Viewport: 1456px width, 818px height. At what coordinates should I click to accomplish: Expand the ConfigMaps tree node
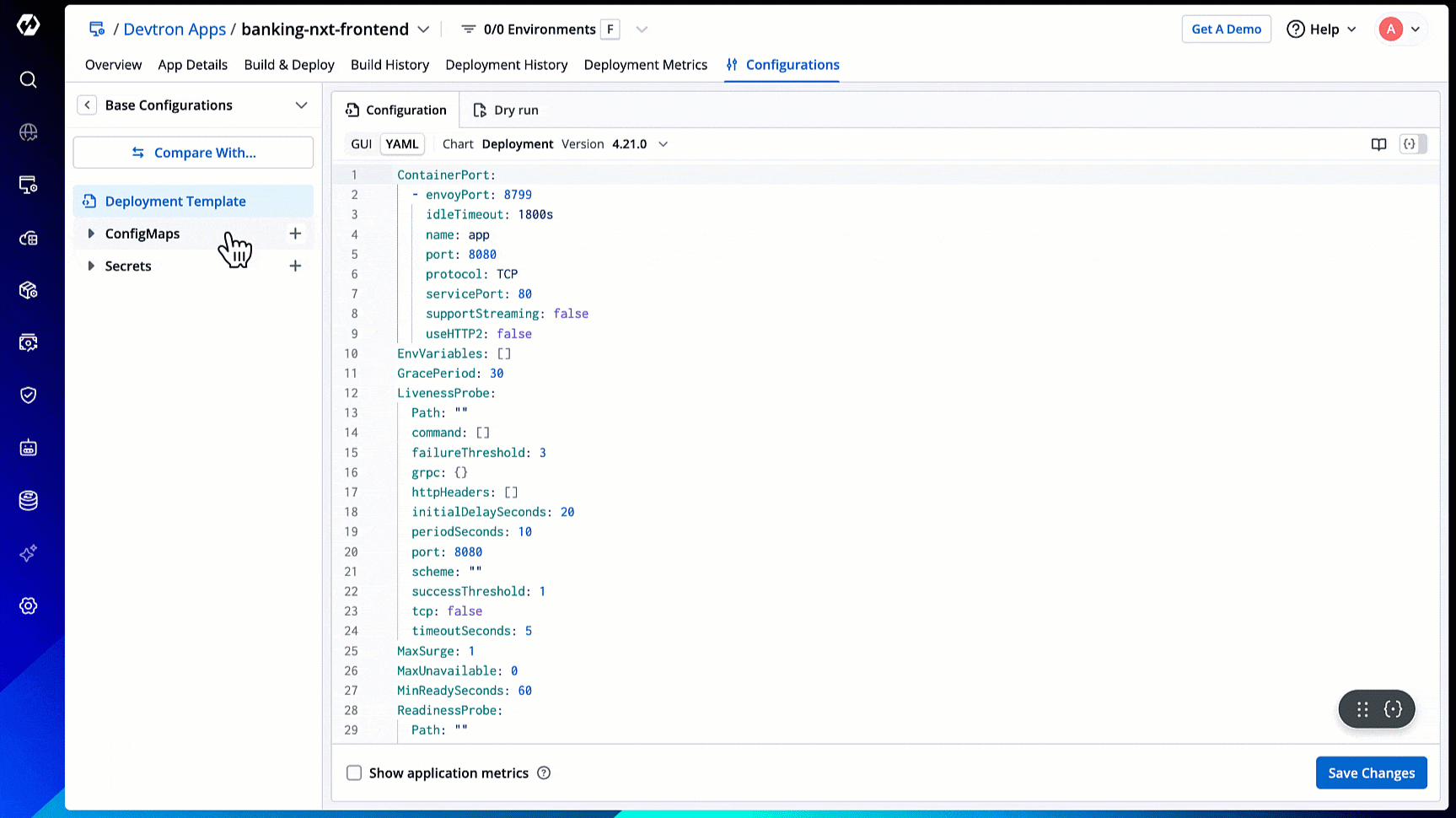[91, 234]
